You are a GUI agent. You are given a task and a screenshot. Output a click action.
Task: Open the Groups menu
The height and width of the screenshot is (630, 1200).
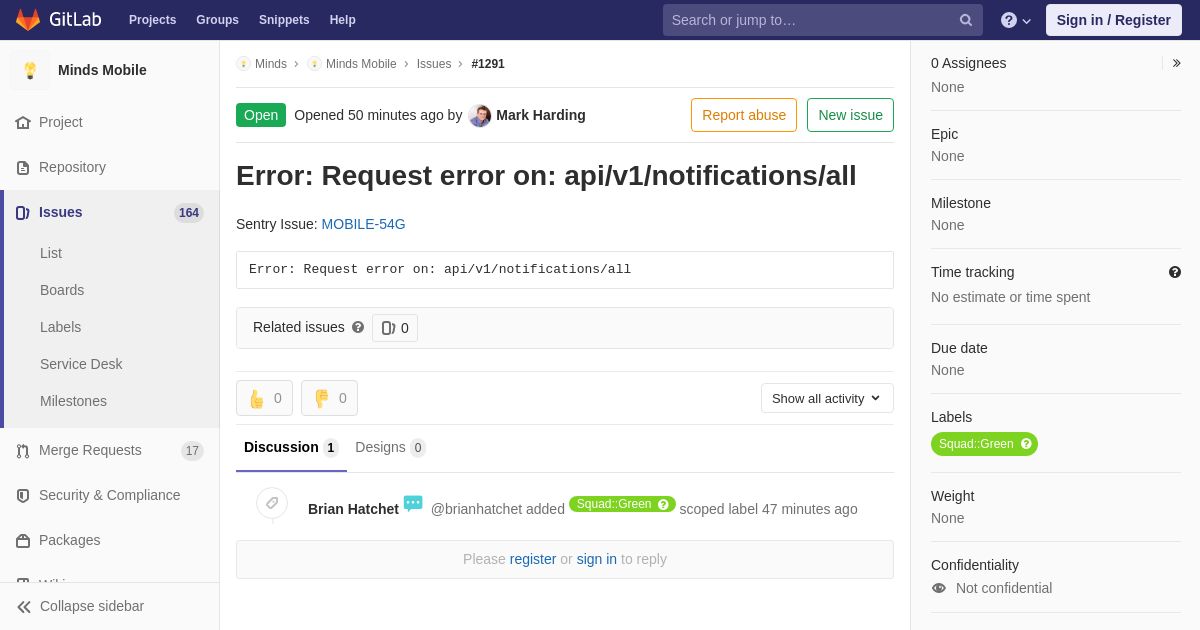(217, 20)
